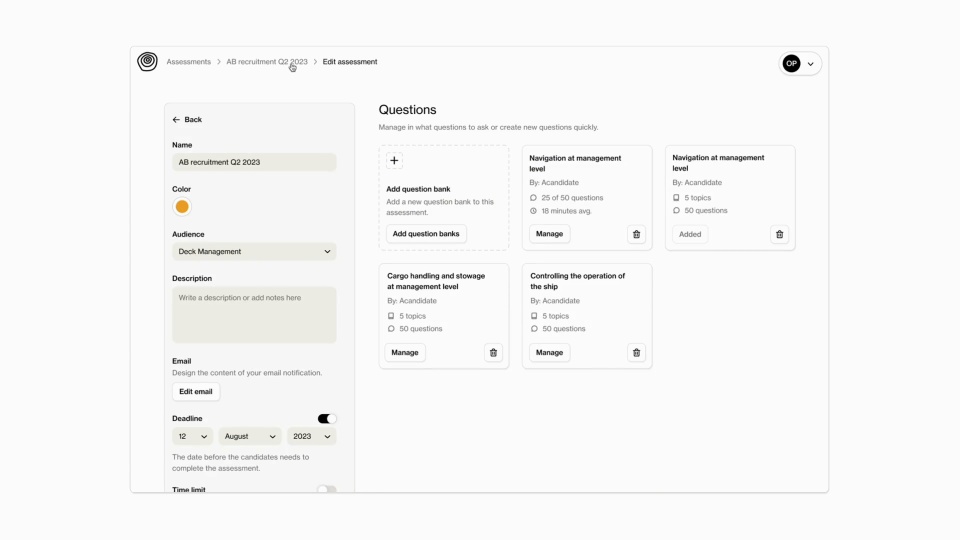
Task: Click the Edit email button
Action: coord(196,392)
